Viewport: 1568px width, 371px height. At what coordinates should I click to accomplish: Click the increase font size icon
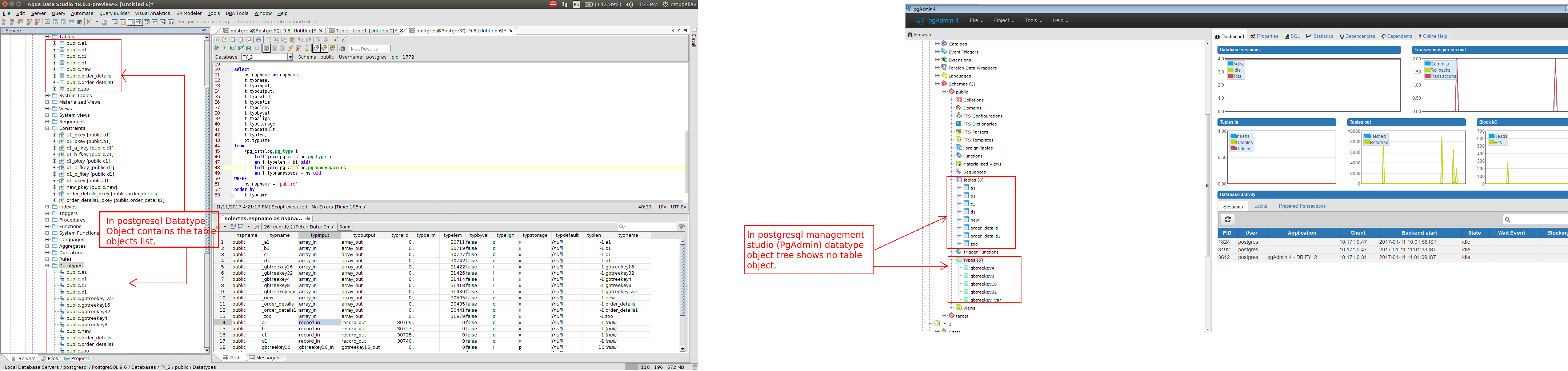[344, 40]
